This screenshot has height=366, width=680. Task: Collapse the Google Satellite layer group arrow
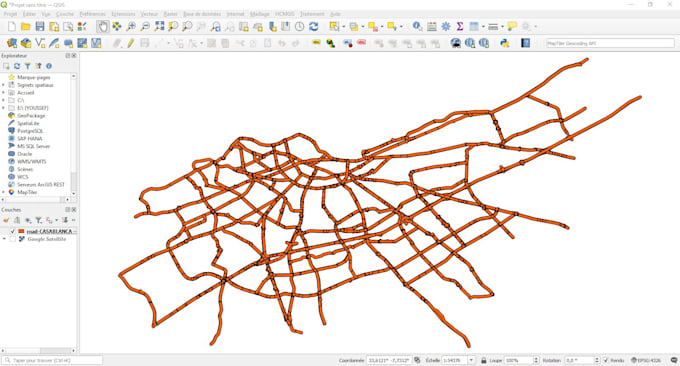coord(4,239)
